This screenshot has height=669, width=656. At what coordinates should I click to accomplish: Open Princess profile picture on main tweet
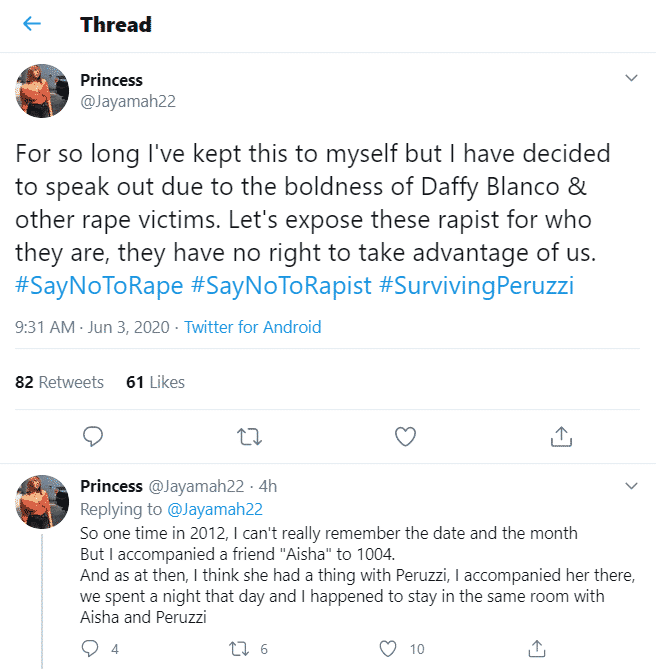pyautogui.click(x=42, y=92)
